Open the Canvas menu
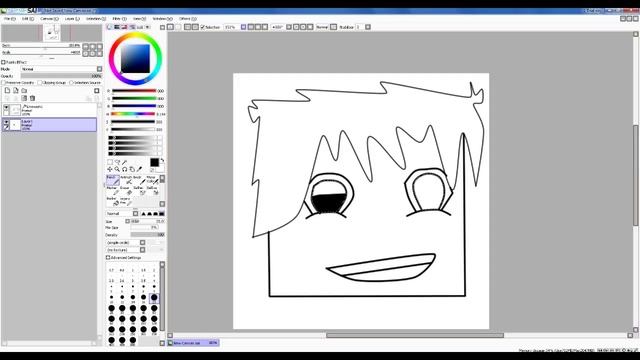This screenshot has height=360, width=640. (49, 19)
